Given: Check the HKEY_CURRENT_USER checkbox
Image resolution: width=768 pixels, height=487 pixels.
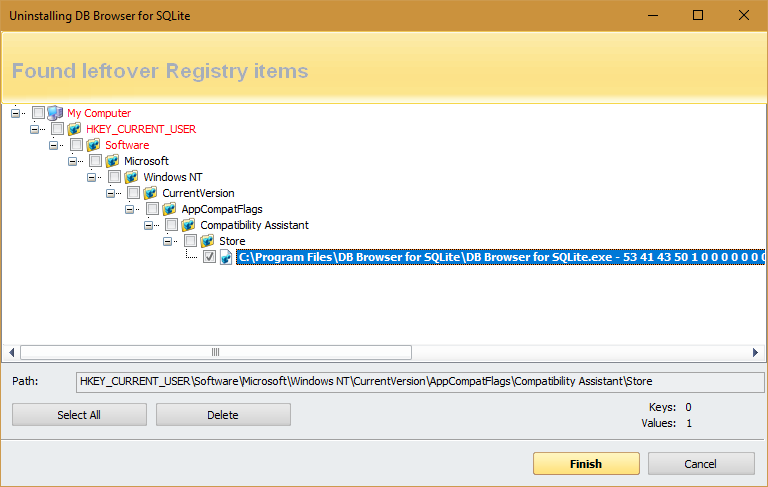Looking at the screenshot, I should point(57,129).
